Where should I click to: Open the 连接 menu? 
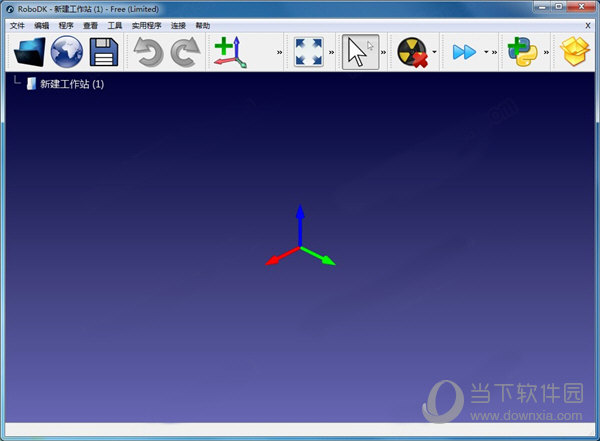click(x=178, y=26)
